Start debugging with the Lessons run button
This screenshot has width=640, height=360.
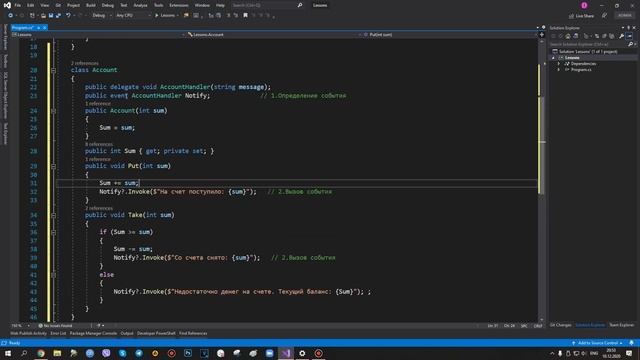tap(167, 16)
